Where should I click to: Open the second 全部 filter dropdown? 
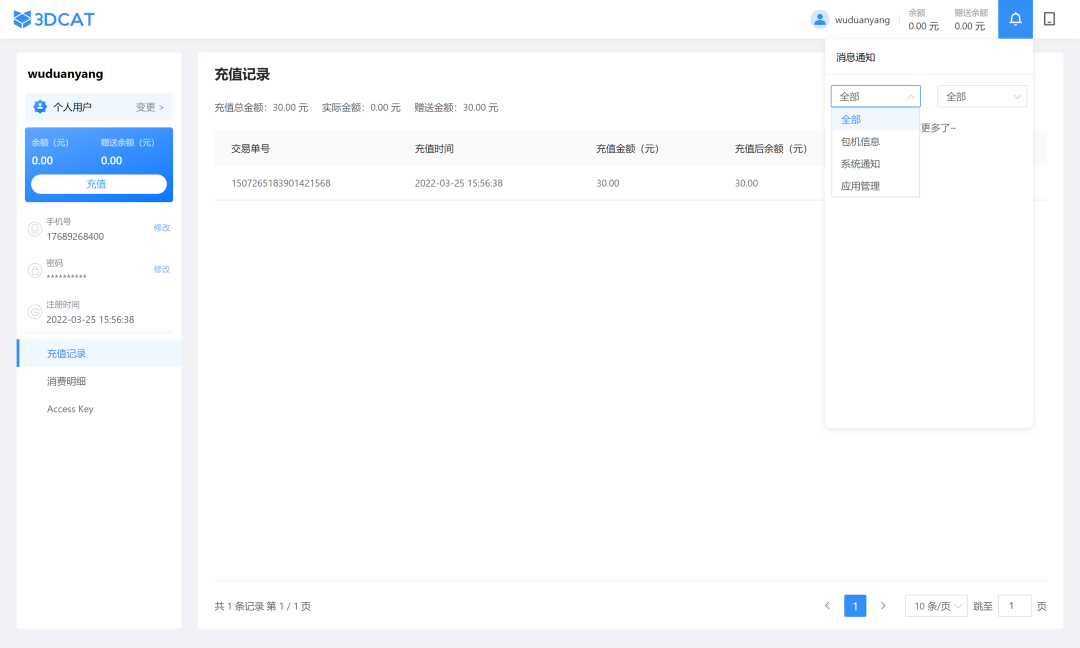coord(981,97)
